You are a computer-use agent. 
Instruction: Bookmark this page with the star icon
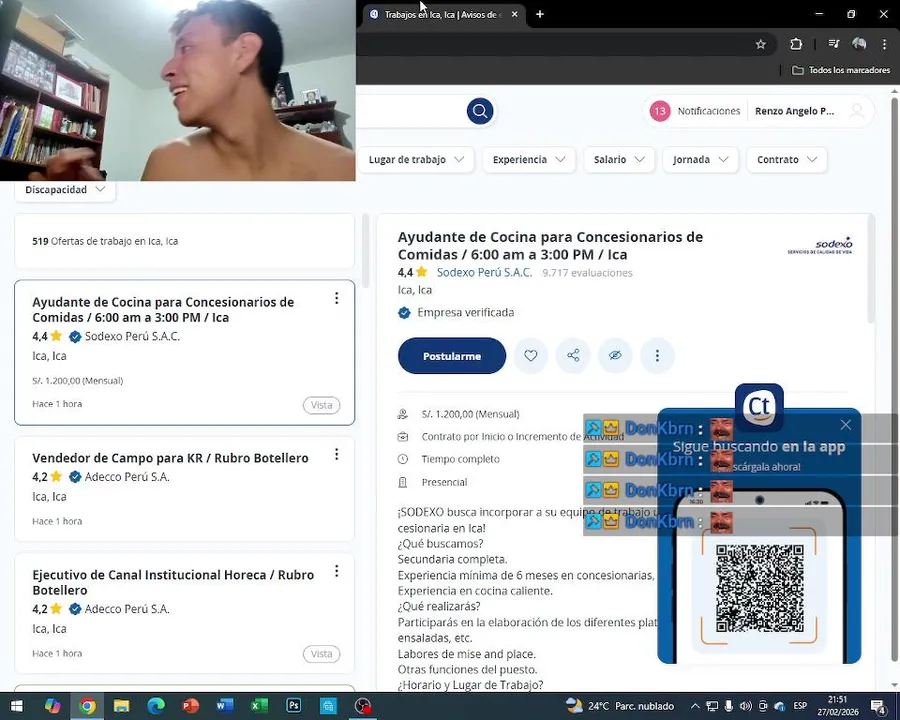coord(761,44)
